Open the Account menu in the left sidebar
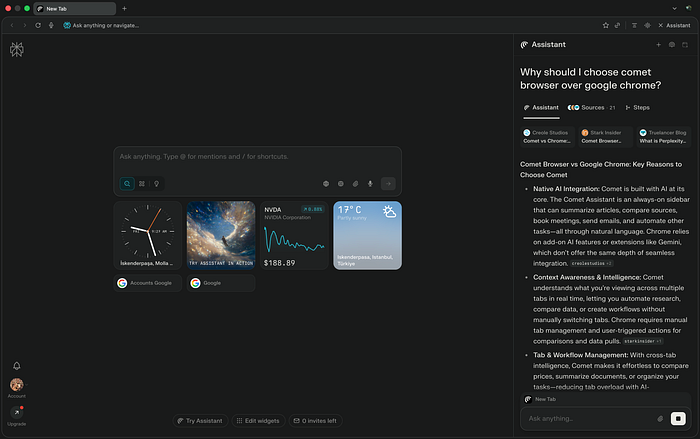The height and width of the screenshot is (439, 700). coord(16,386)
